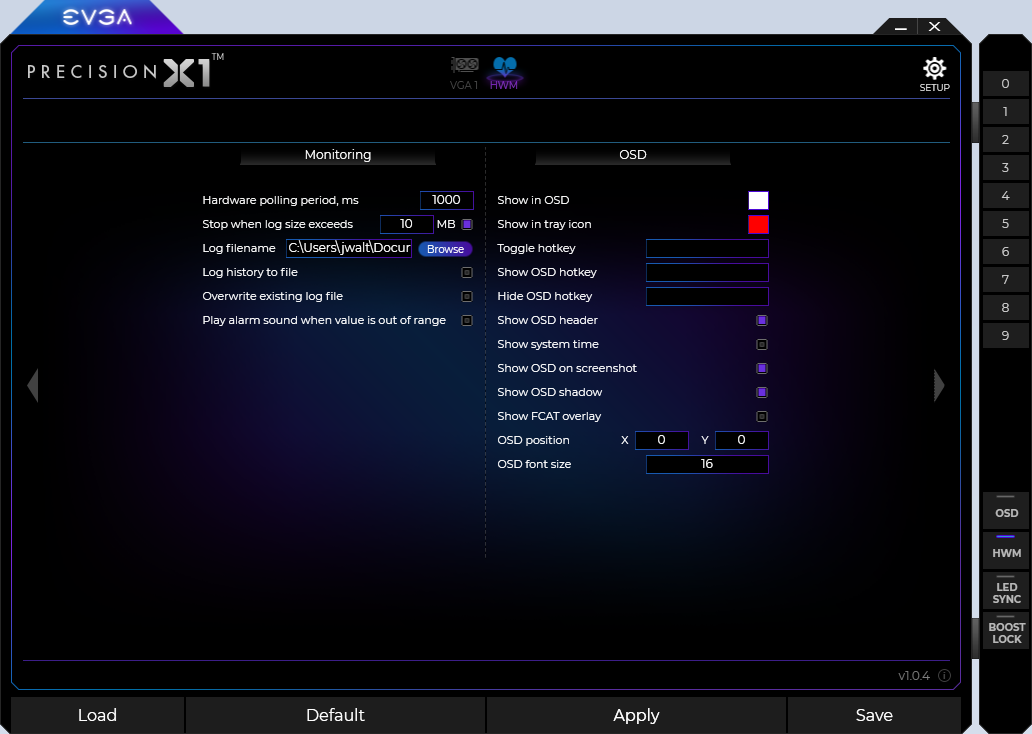Screen dimensions: 1032x734
Task: Click the Show OSD hotkey field
Action: [707, 273]
